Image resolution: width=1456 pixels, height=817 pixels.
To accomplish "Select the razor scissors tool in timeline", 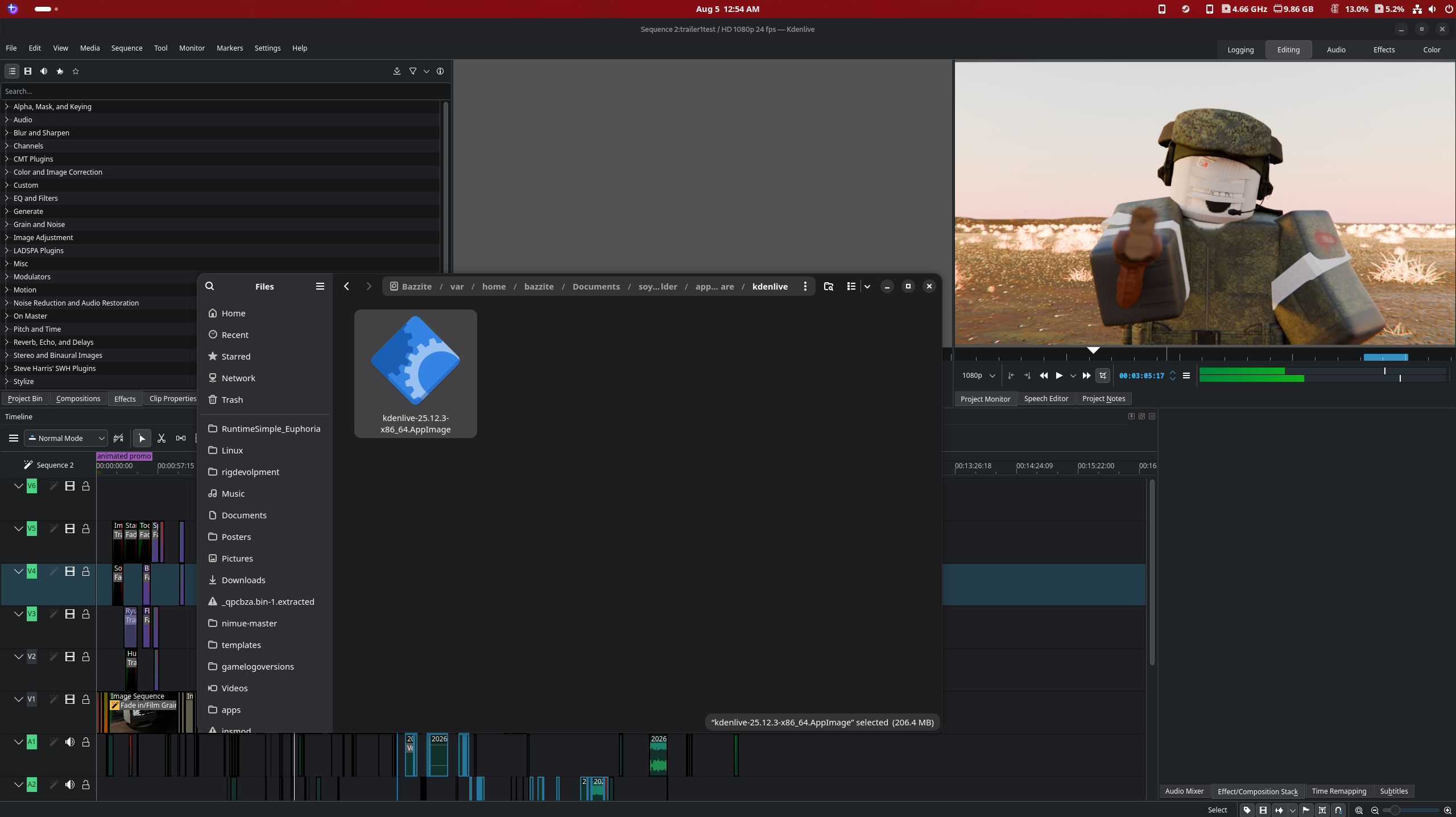I will (x=162, y=438).
